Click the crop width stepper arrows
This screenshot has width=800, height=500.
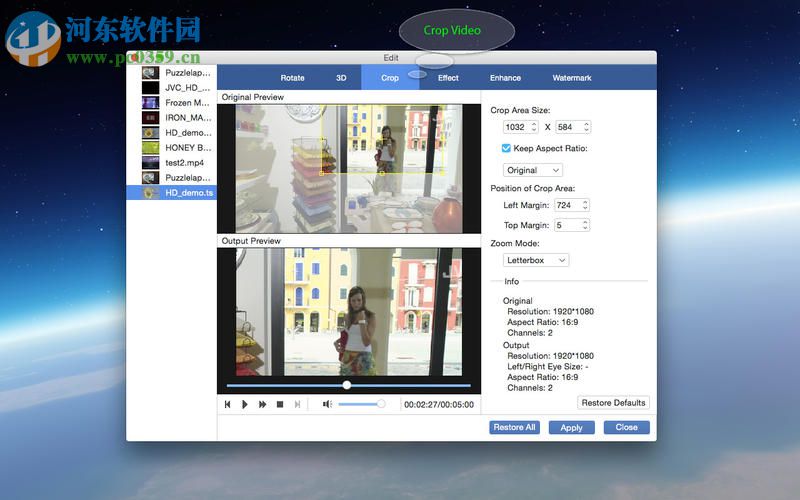(x=534, y=127)
